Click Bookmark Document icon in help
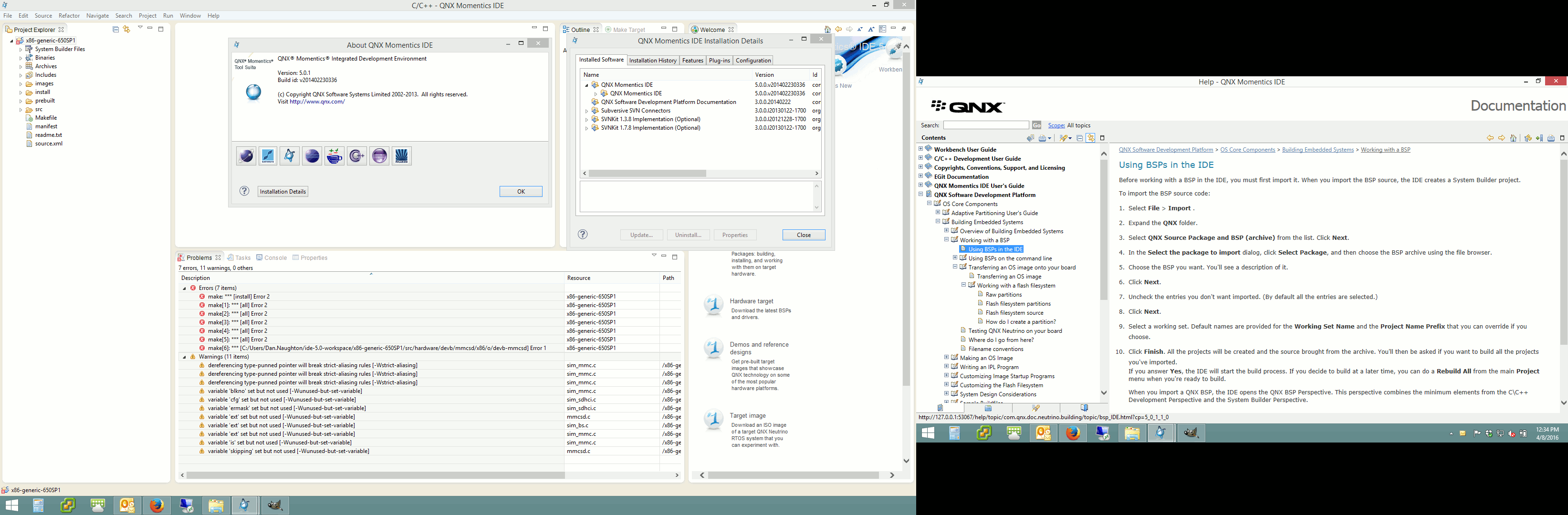 [x=1539, y=138]
